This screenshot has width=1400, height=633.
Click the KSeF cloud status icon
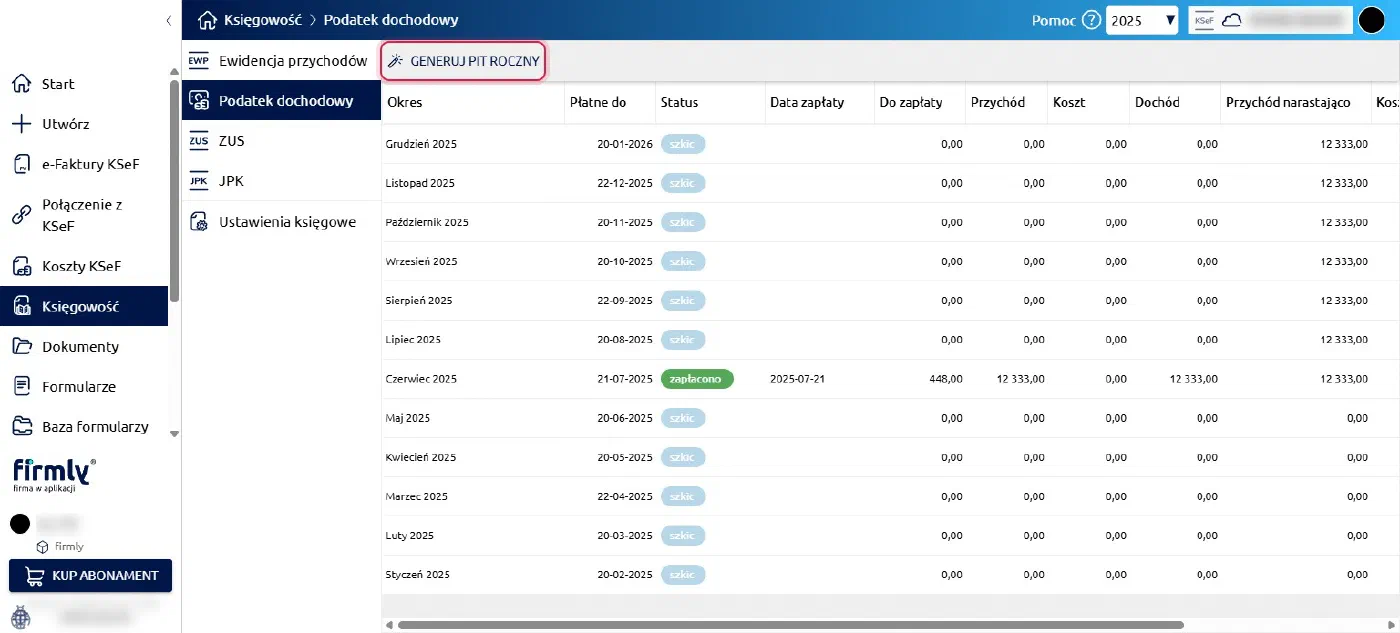[x=1231, y=20]
